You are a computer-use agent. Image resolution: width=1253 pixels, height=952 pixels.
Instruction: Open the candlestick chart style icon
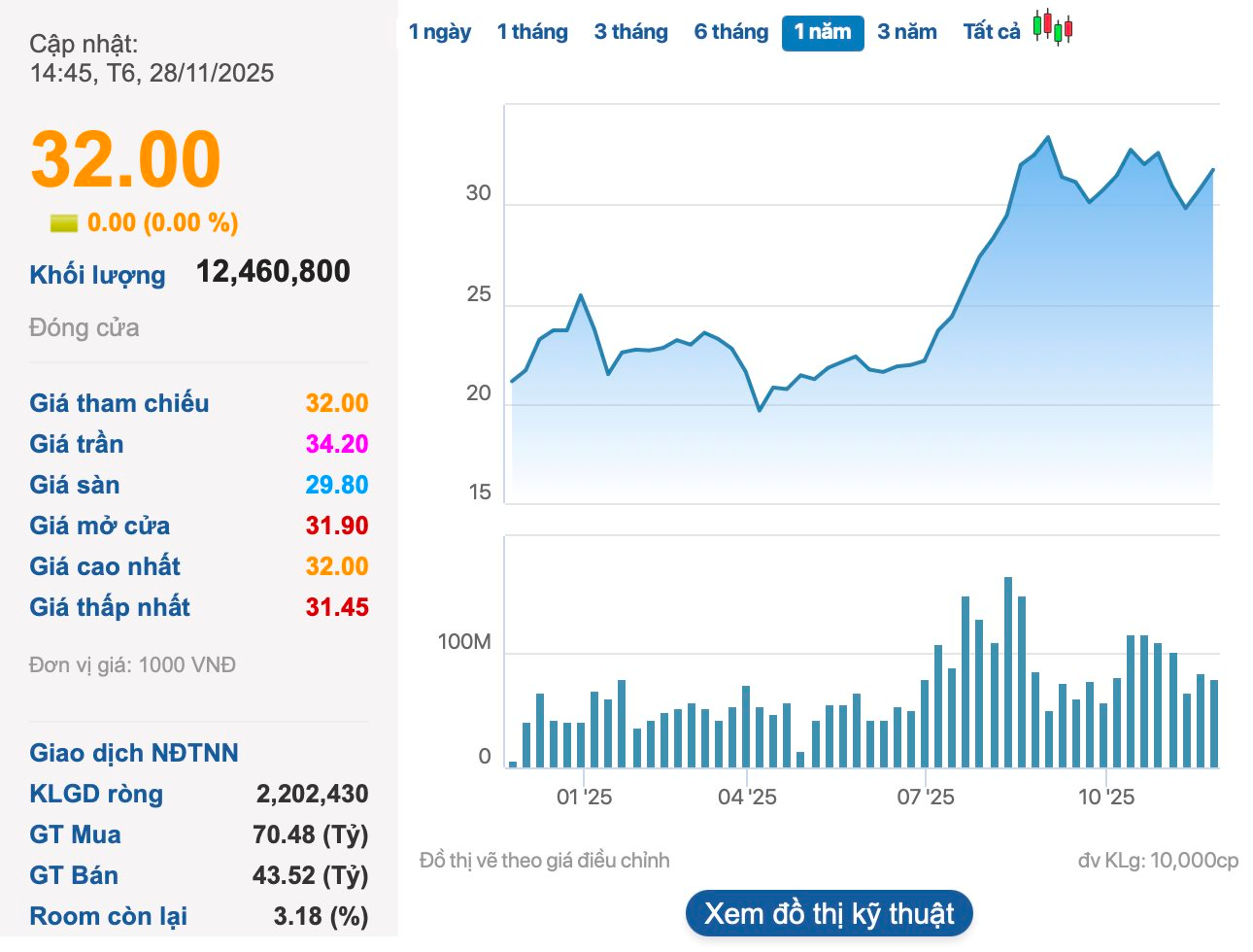tap(1052, 28)
